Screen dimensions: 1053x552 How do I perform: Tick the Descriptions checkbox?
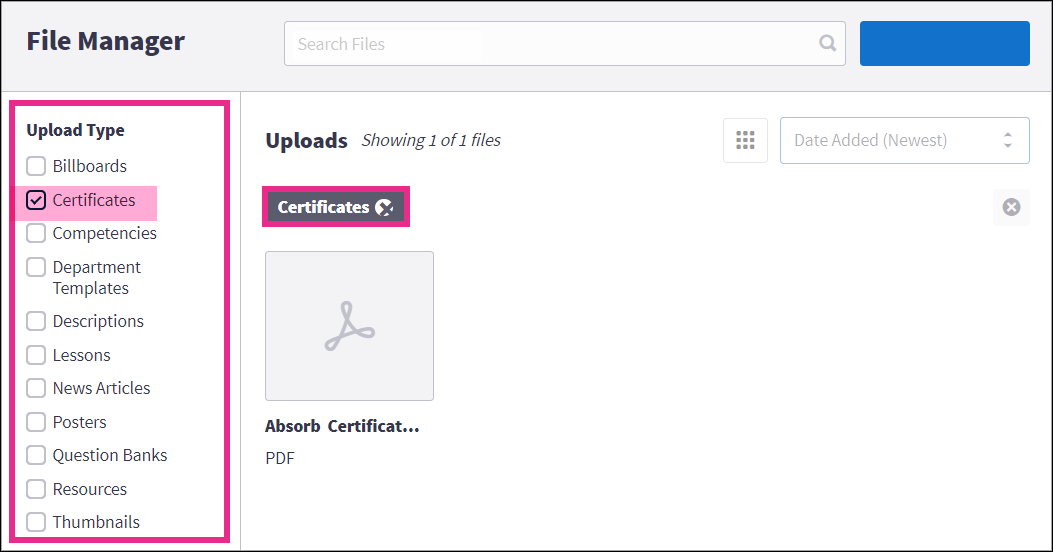(36, 321)
